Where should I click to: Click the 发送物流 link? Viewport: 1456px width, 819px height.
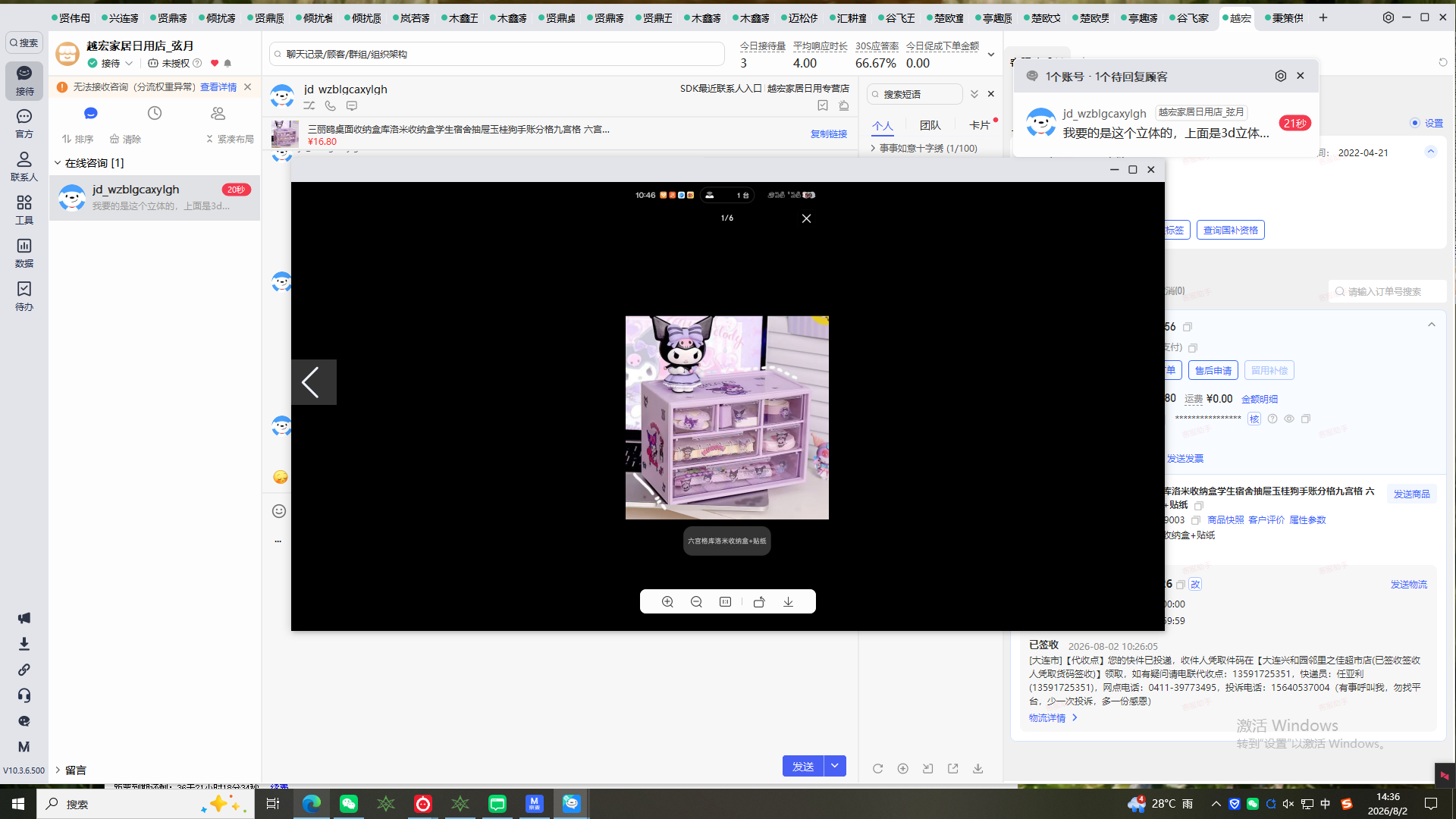1408,584
